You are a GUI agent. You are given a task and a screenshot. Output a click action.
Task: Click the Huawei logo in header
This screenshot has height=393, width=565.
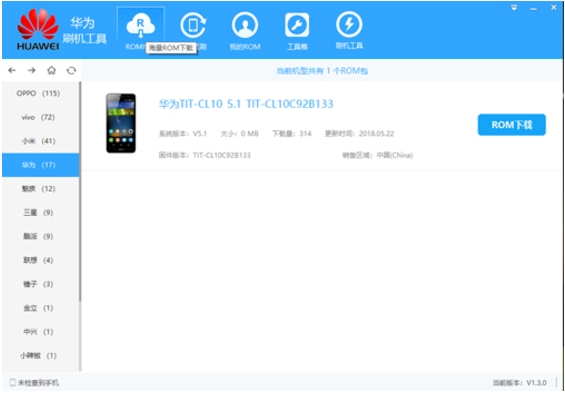38,29
